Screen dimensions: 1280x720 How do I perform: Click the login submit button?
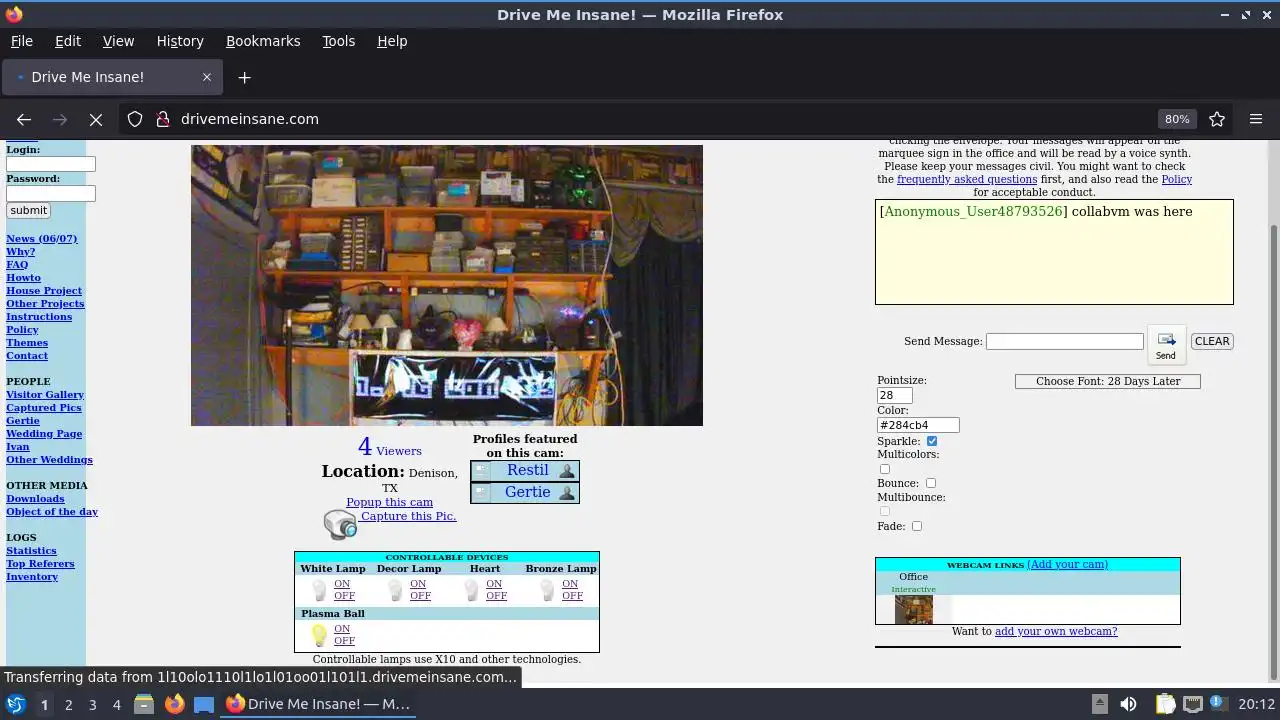[28, 210]
